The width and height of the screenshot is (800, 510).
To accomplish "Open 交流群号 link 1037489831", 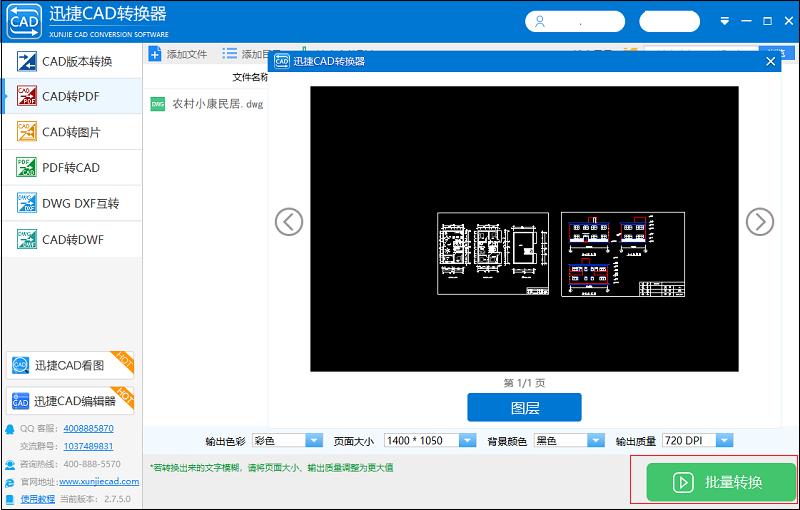I will [x=88, y=446].
